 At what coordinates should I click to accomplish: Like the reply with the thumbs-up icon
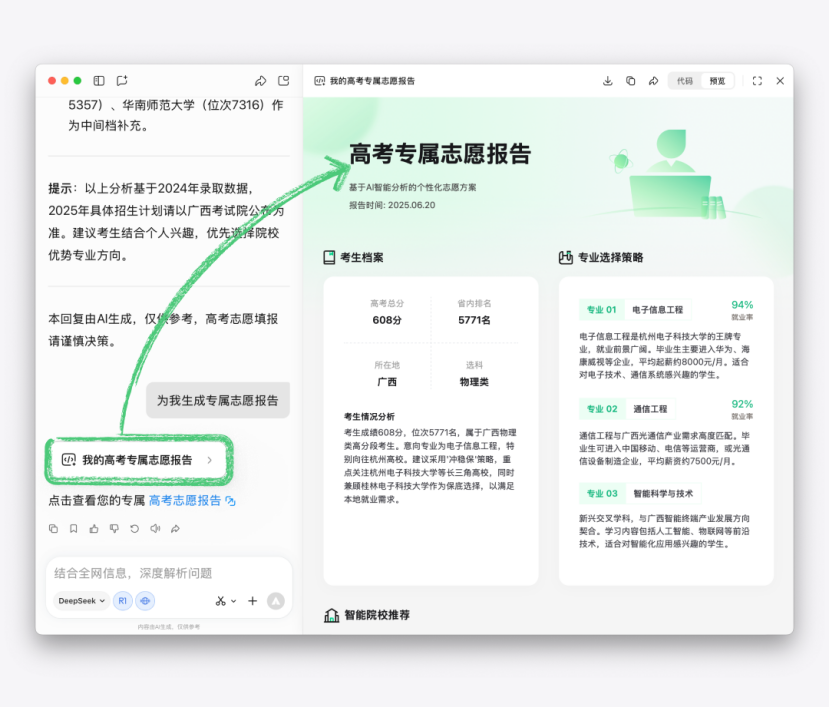pos(94,529)
